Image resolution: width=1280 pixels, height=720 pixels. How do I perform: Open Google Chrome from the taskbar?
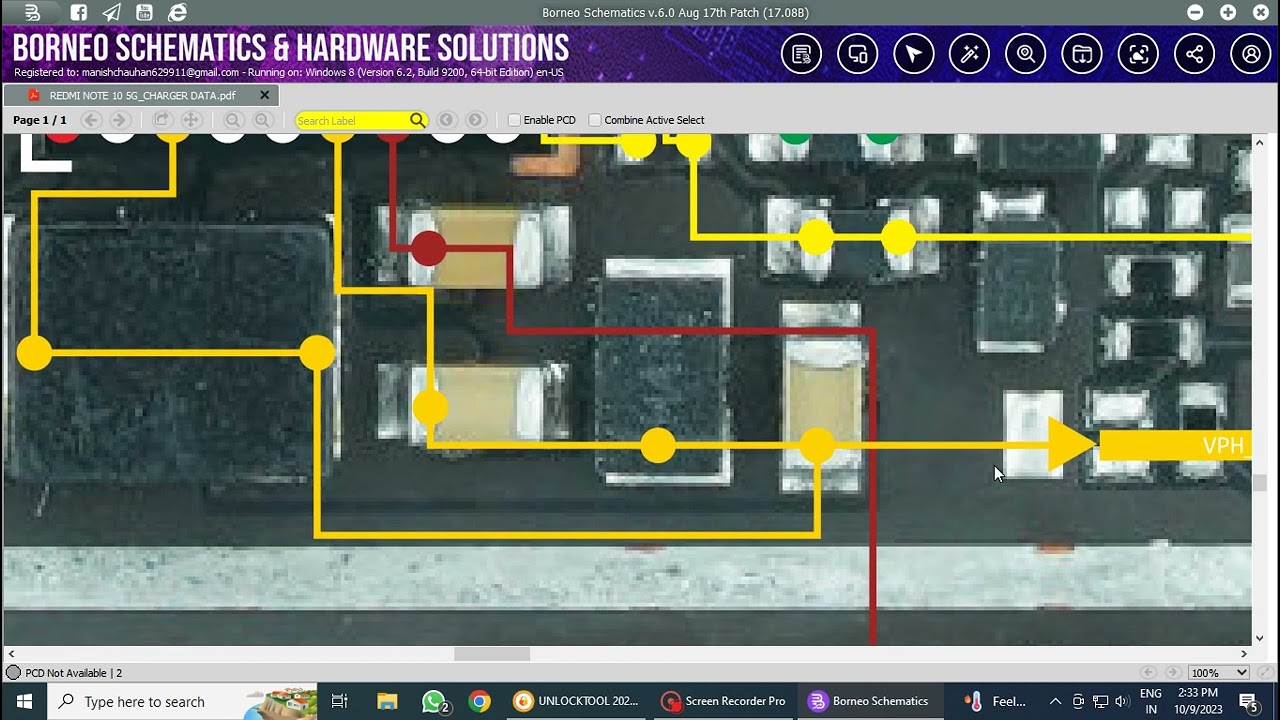click(x=479, y=701)
